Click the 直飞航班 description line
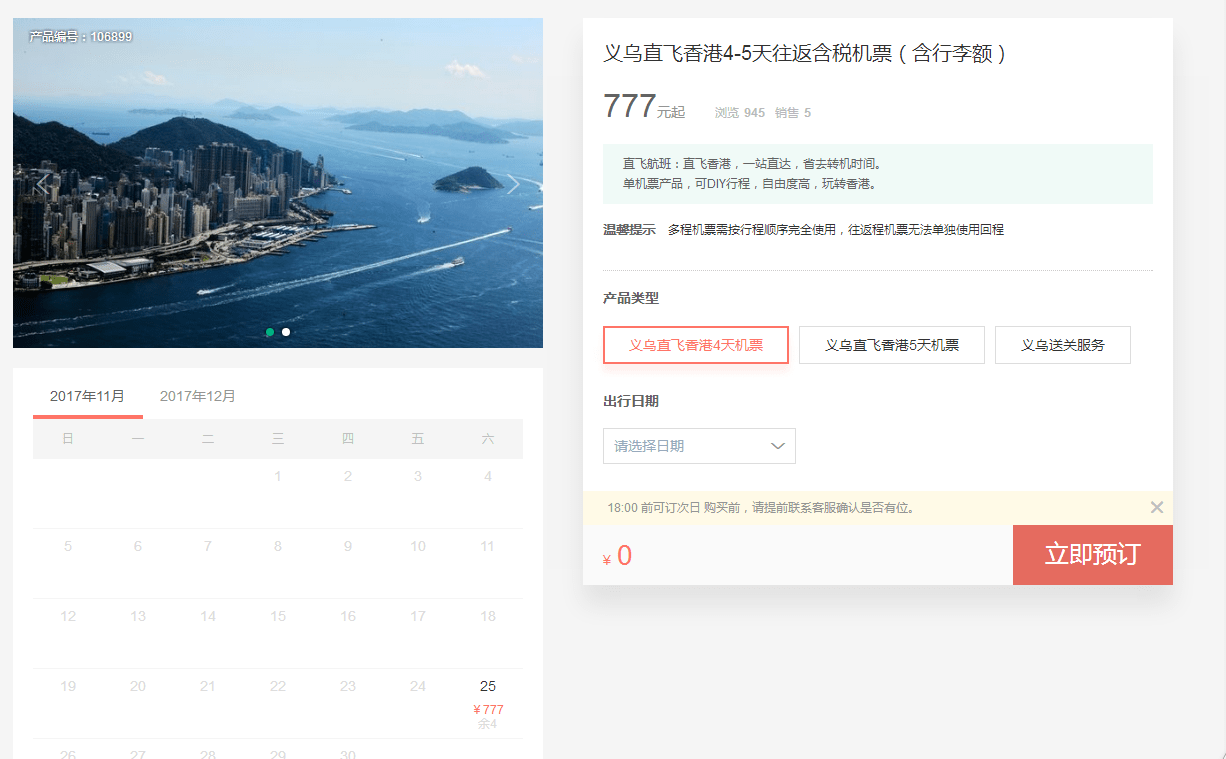The width and height of the screenshot is (1226, 759). (752, 164)
